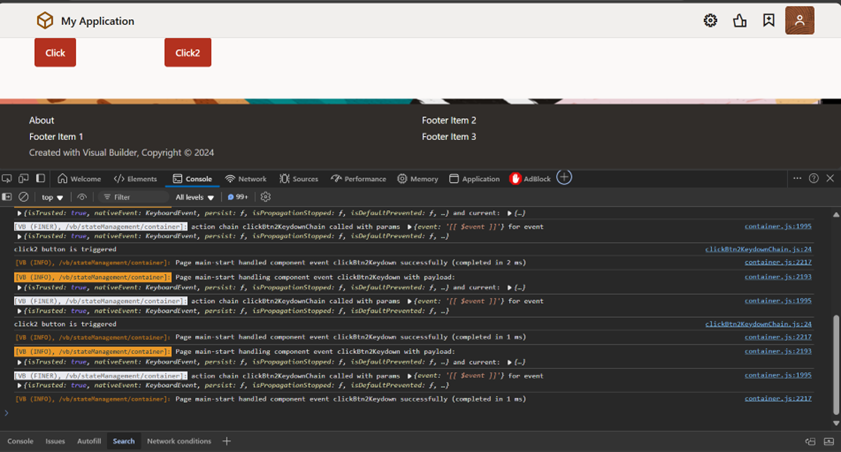Clear the console with the circle-slash icon
This screenshot has width=841, height=452.
click(24, 197)
